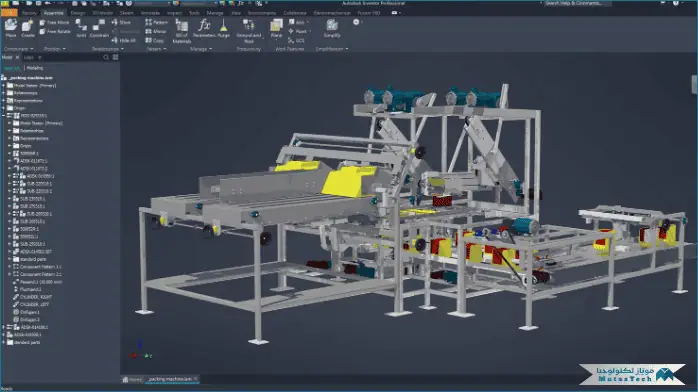Image resolution: width=698 pixels, height=392 pixels.
Task: Click the Simplify tool
Action: (332, 28)
